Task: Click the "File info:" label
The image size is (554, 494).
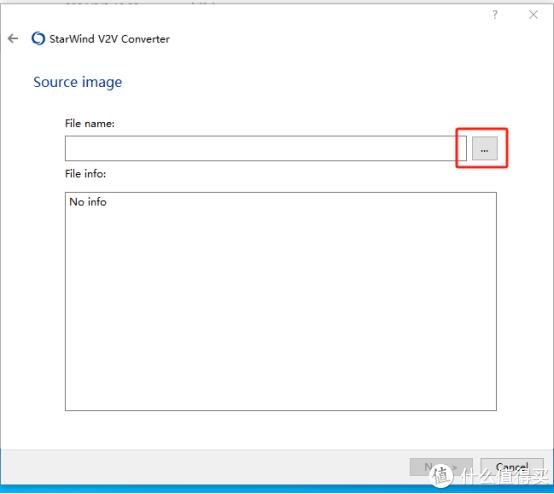Action: [x=86, y=174]
